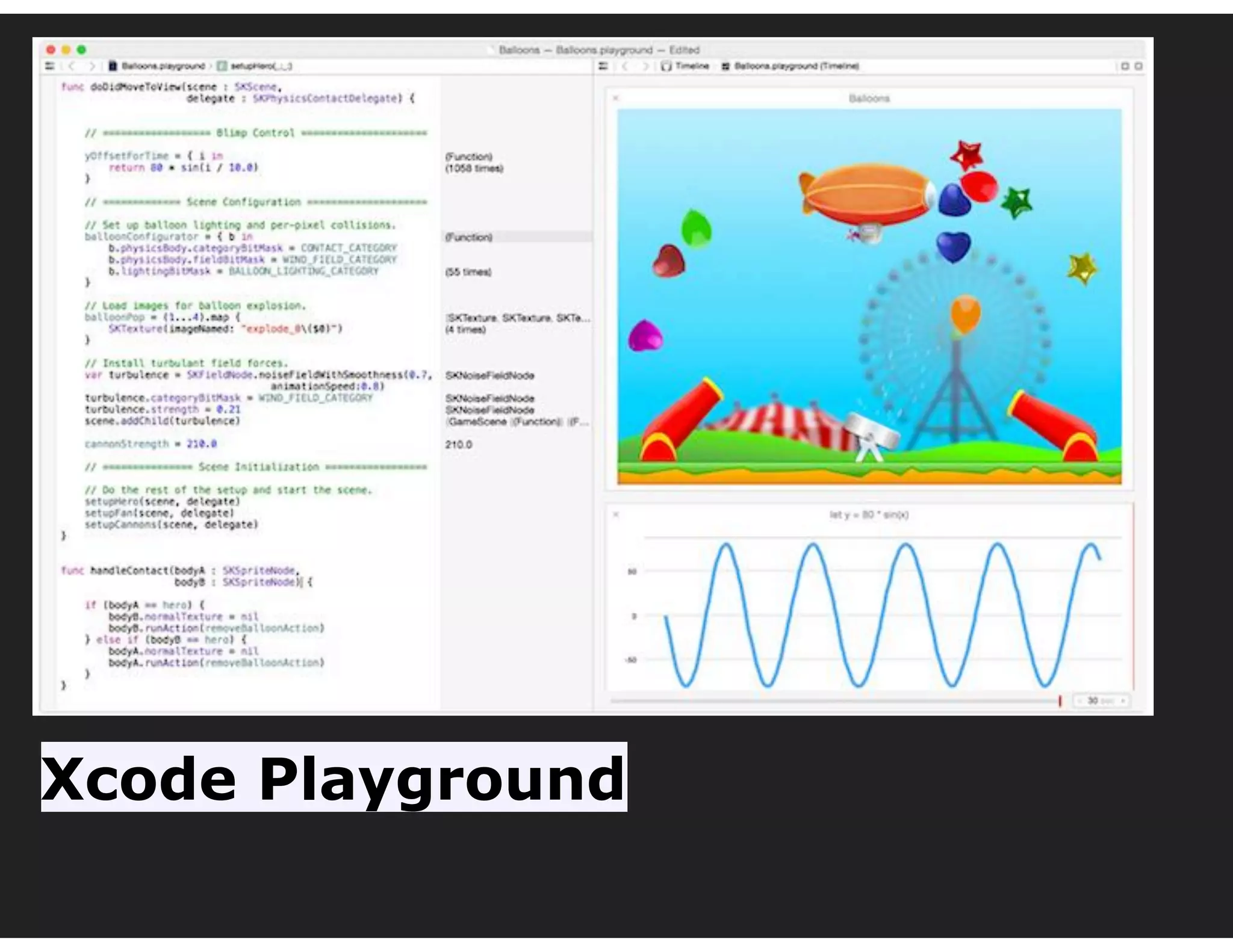
Task: Go forward in the code editor jump bar
Action: (x=92, y=66)
